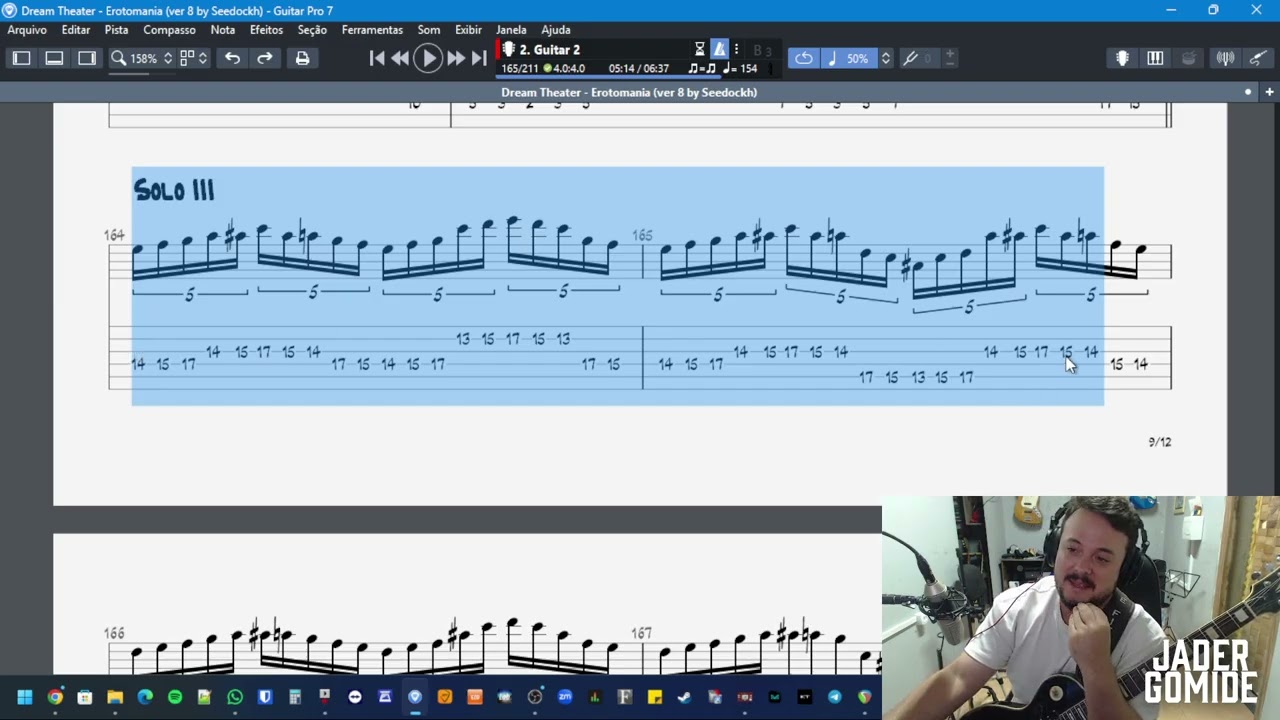The height and width of the screenshot is (720, 1280).
Task: Open the Efeitos menu
Action: tap(266, 30)
